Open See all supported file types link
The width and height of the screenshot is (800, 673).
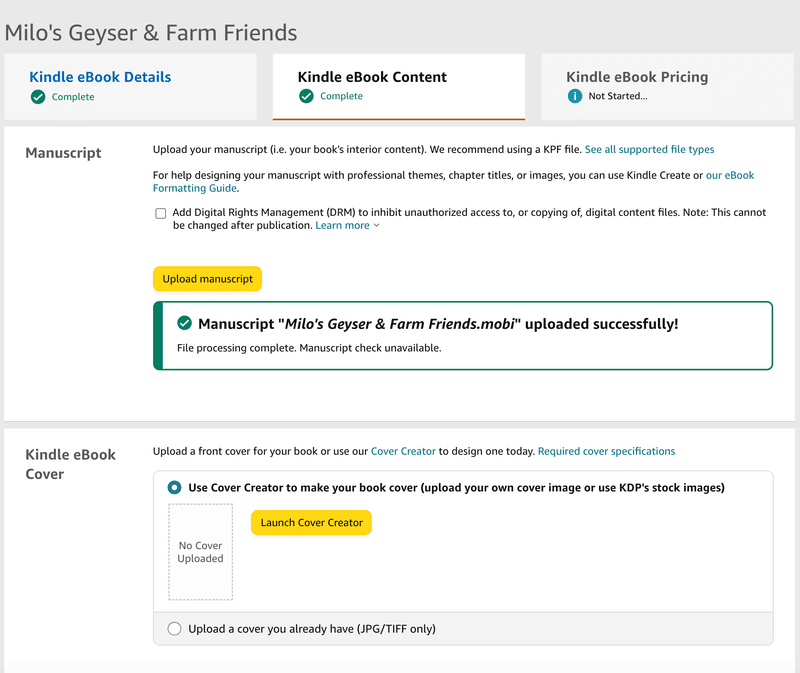click(x=649, y=150)
